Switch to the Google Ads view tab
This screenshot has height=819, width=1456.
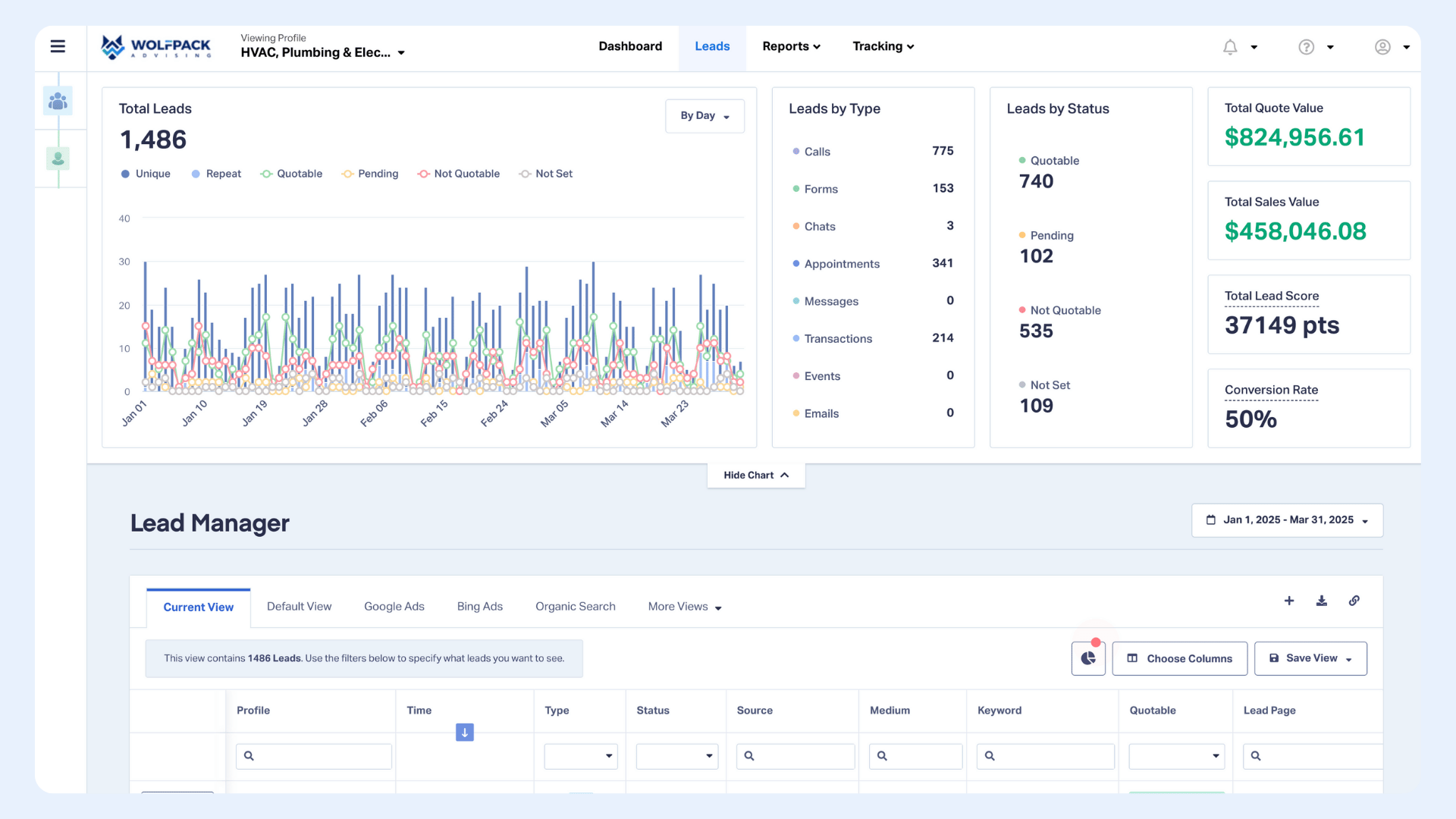click(x=394, y=607)
